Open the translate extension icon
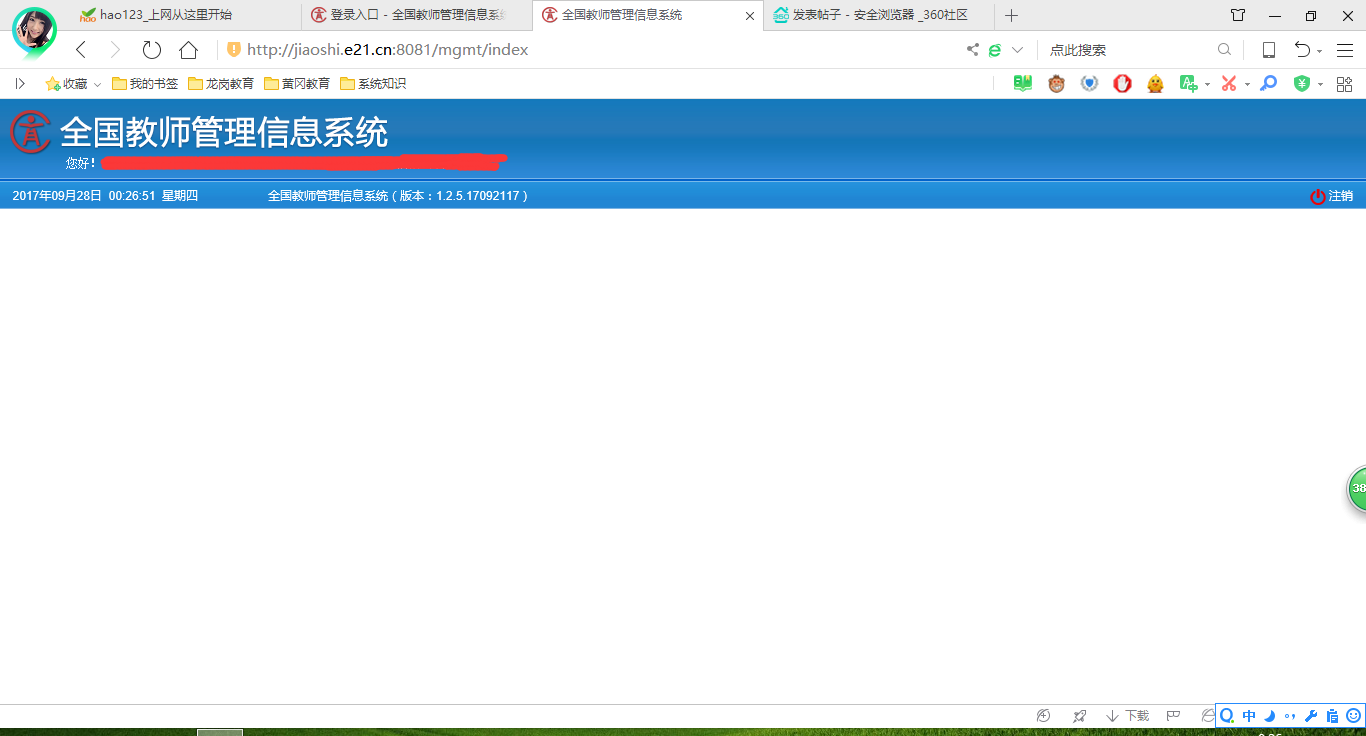 click(1190, 84)
